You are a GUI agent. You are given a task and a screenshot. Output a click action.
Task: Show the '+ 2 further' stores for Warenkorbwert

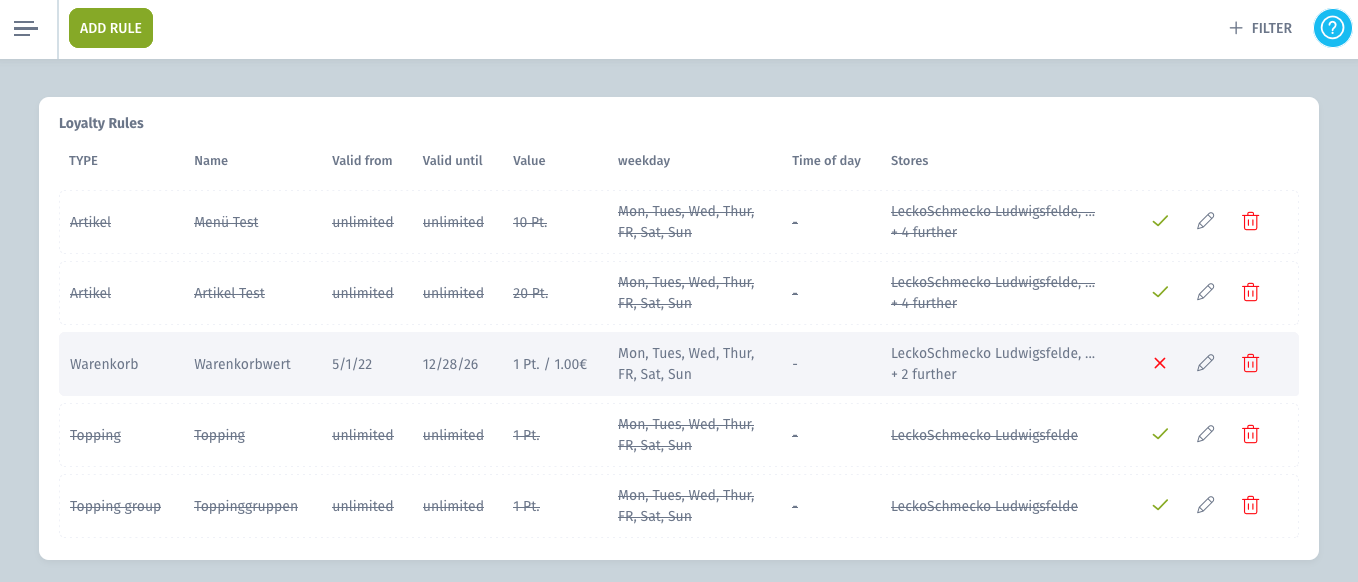point(924,374)
